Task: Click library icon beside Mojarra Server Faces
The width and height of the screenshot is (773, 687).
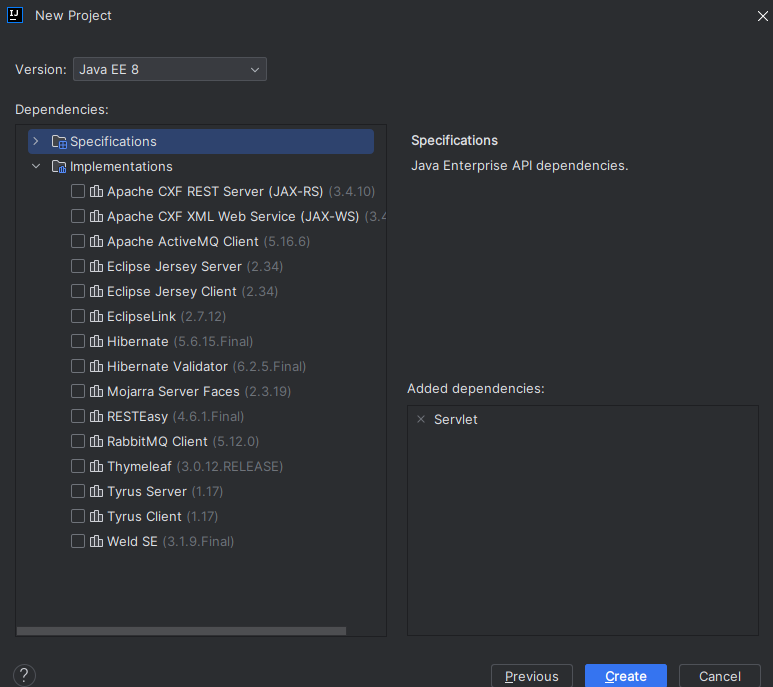Action: [97, 391]
